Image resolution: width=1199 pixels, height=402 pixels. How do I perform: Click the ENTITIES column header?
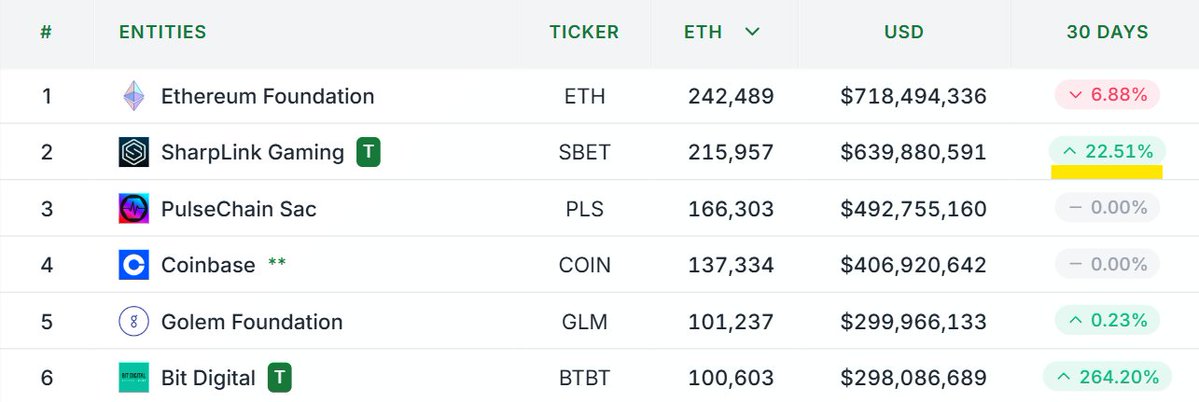(x=163, y=32)
